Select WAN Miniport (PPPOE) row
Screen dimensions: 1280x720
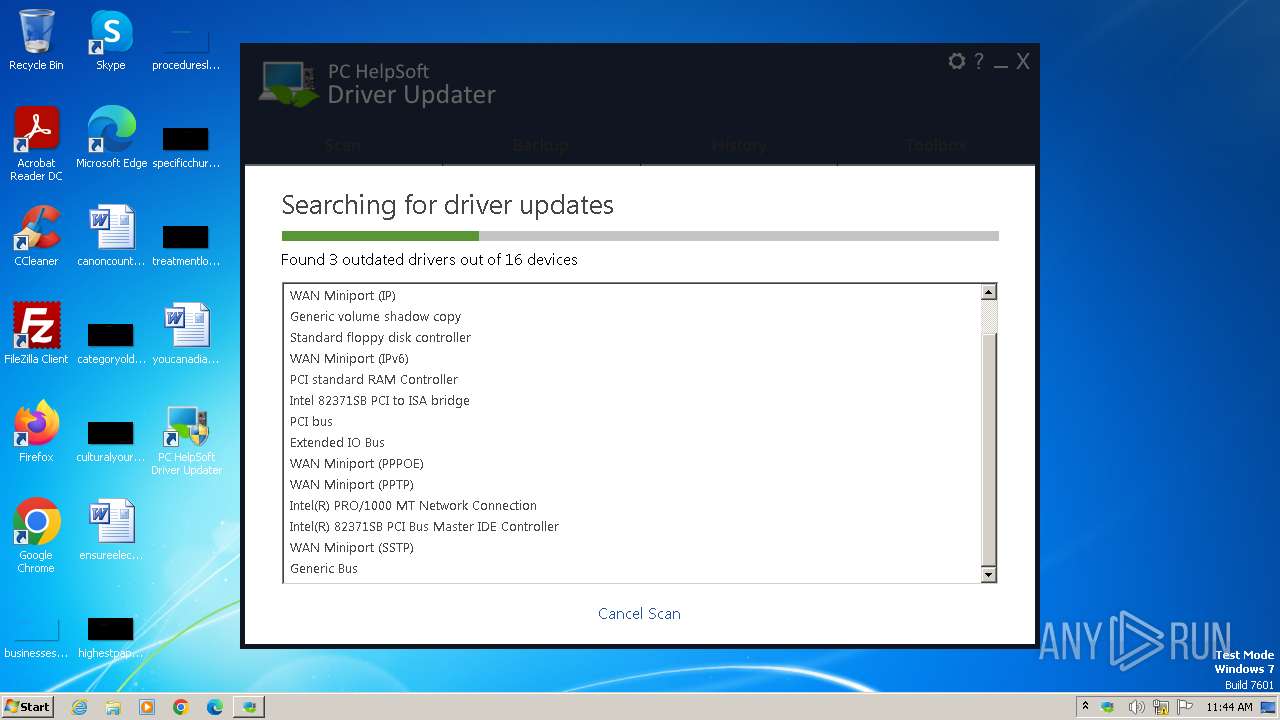632,464
